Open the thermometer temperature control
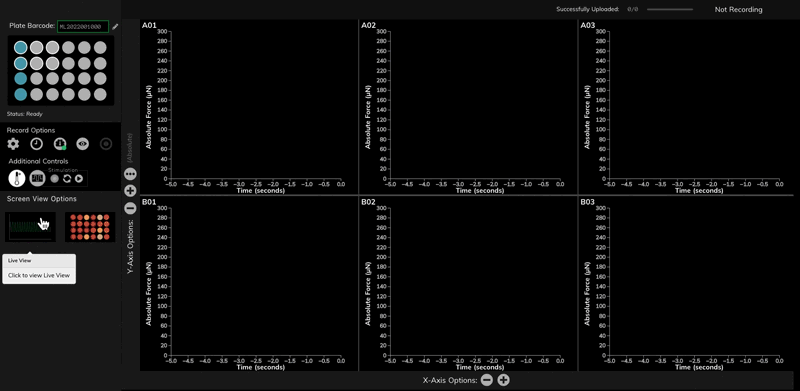Image resolution: width=800 pixels, height=391 pixels. pyautogui.click(x=17, y=178)
